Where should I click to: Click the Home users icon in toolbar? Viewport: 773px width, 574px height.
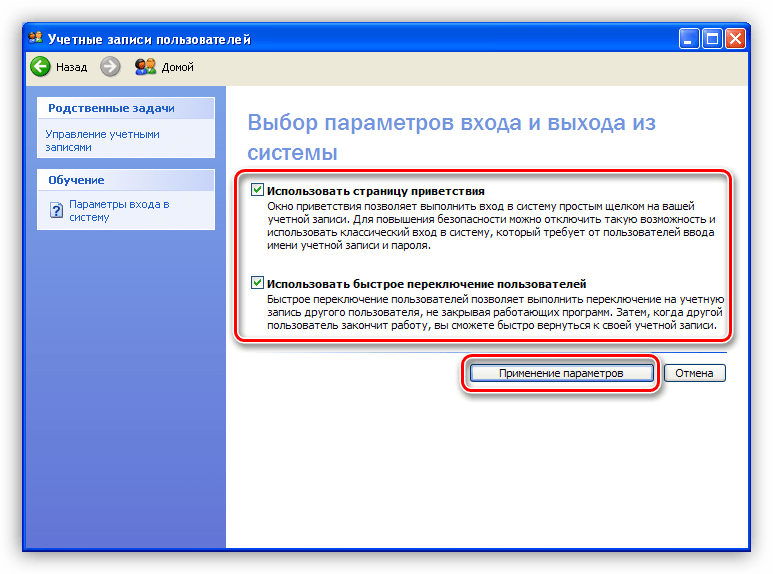pos(145,67)
